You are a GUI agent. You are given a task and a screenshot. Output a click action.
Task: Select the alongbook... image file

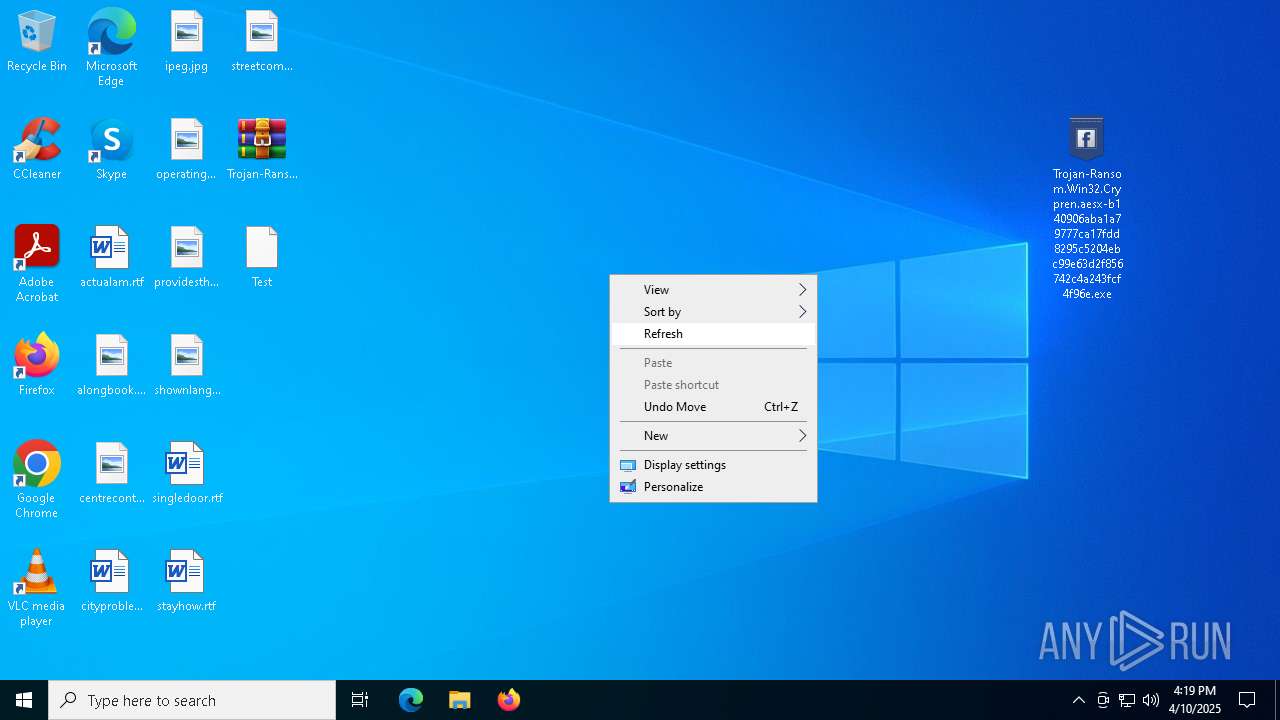tap(111, 365)
